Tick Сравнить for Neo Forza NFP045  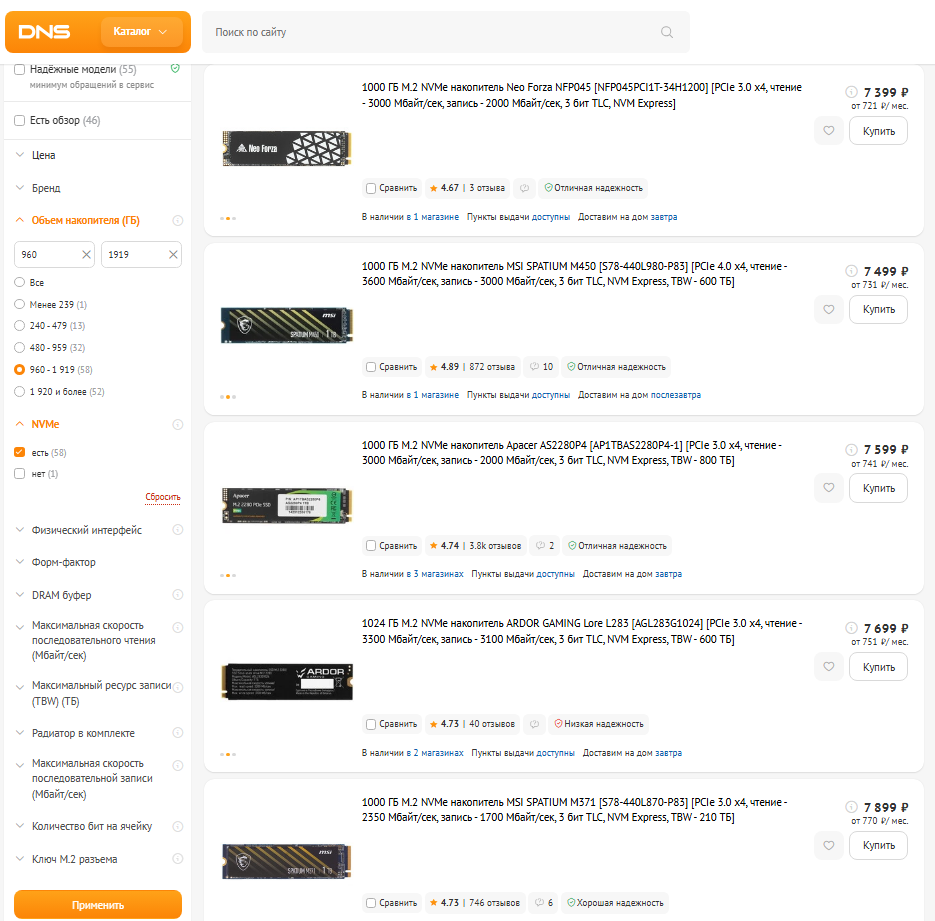tap(371, 188)
